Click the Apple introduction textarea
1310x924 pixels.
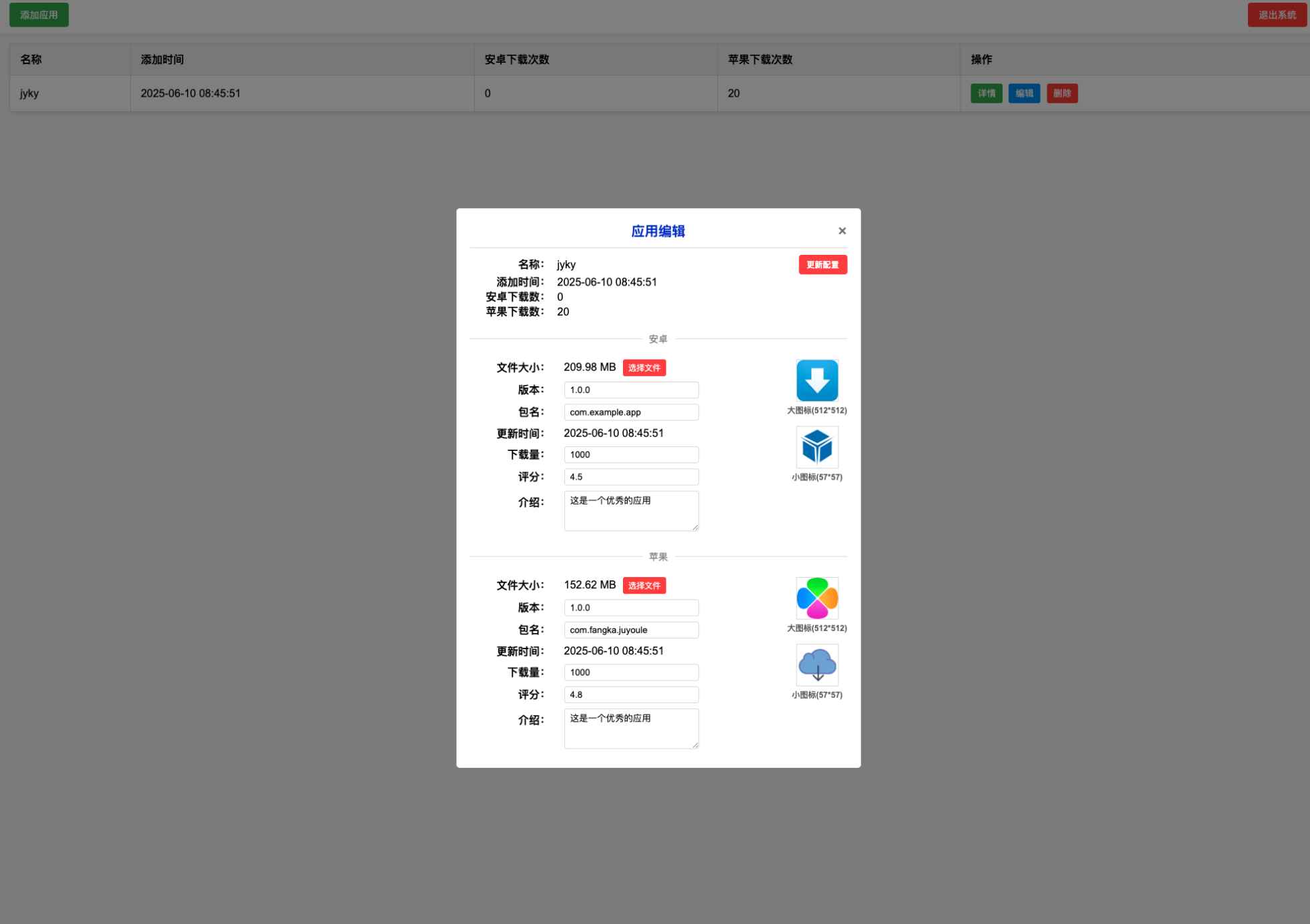click(631, 729)
